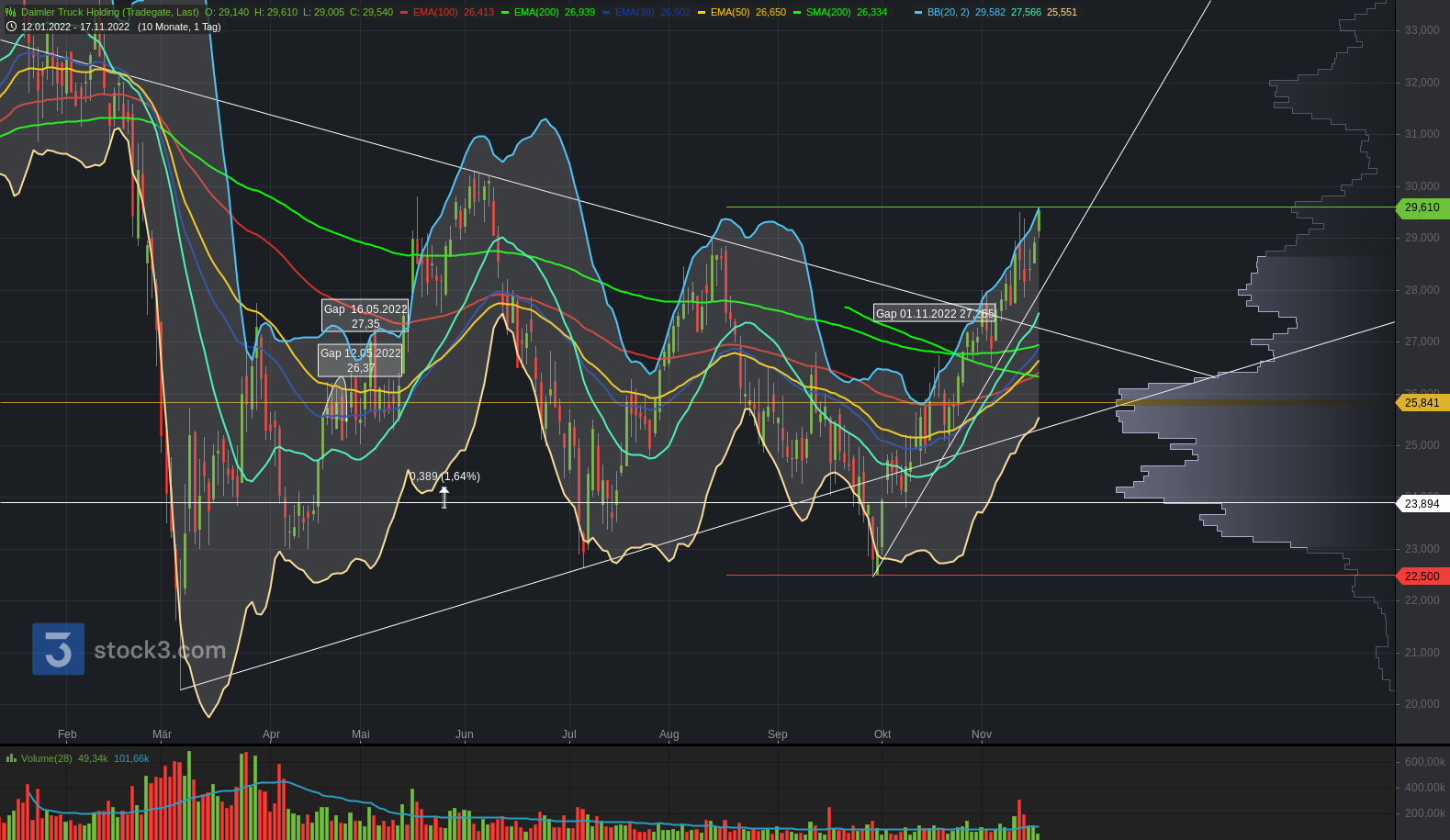Screen dimensions: 1450x840
Task: Select the Gap 01.11.2022 annotation label
Action: (934, 314)
